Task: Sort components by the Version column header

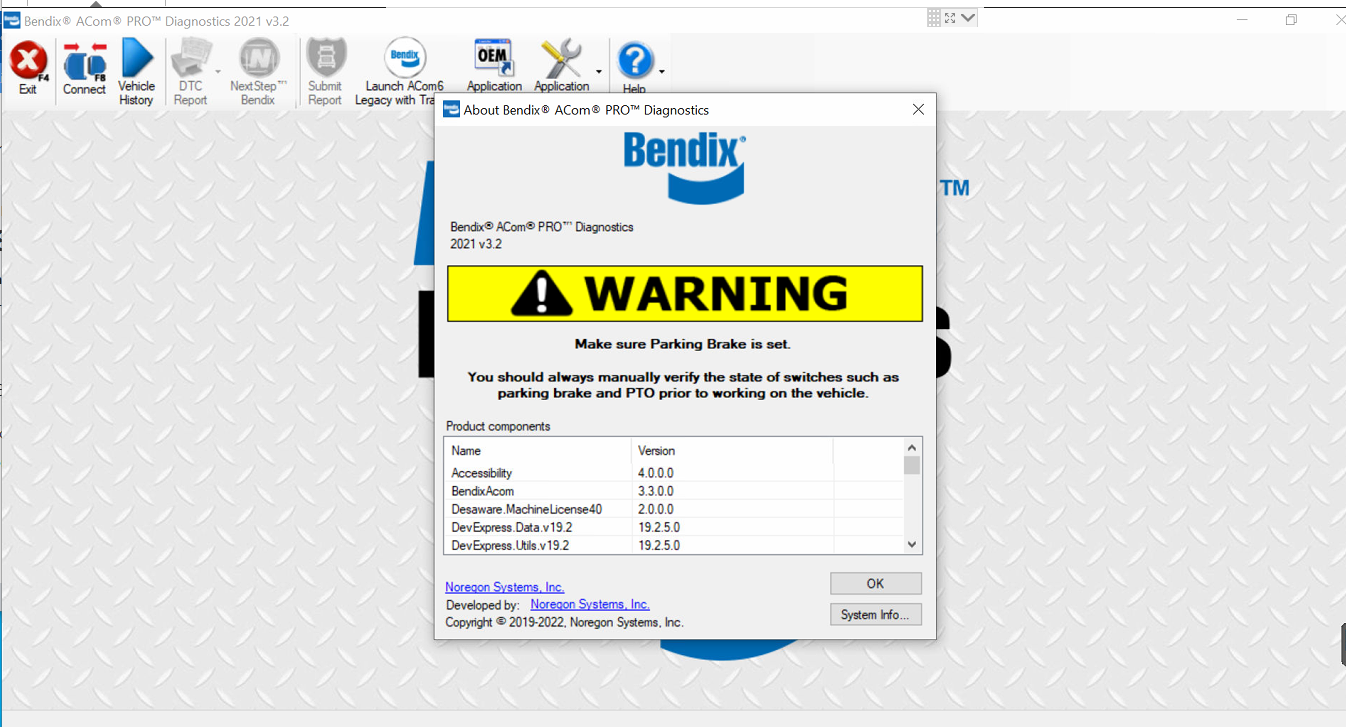Action: pyautogui.click(x=732, y=451)
